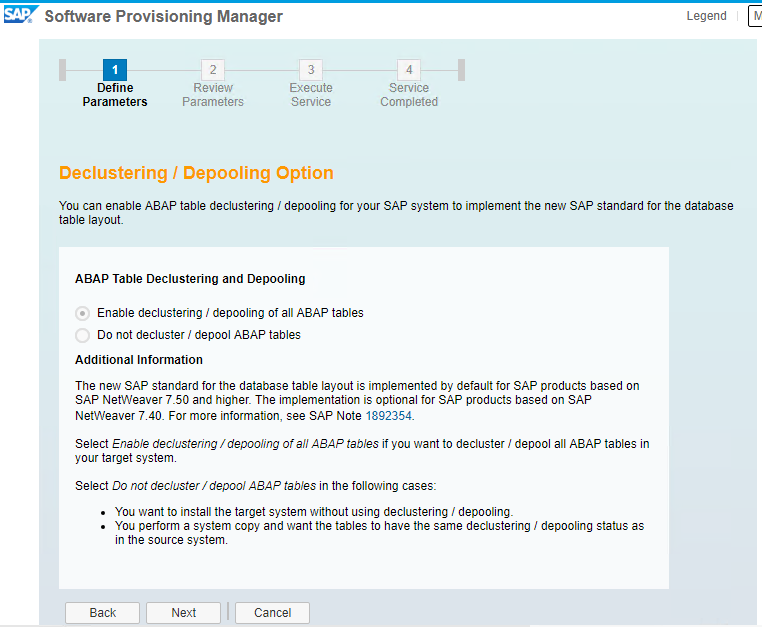This screenshot has width=762, height=627.
Task: Click the ABAP Table Declustering and Depooling label
Action: click(190, 279)
